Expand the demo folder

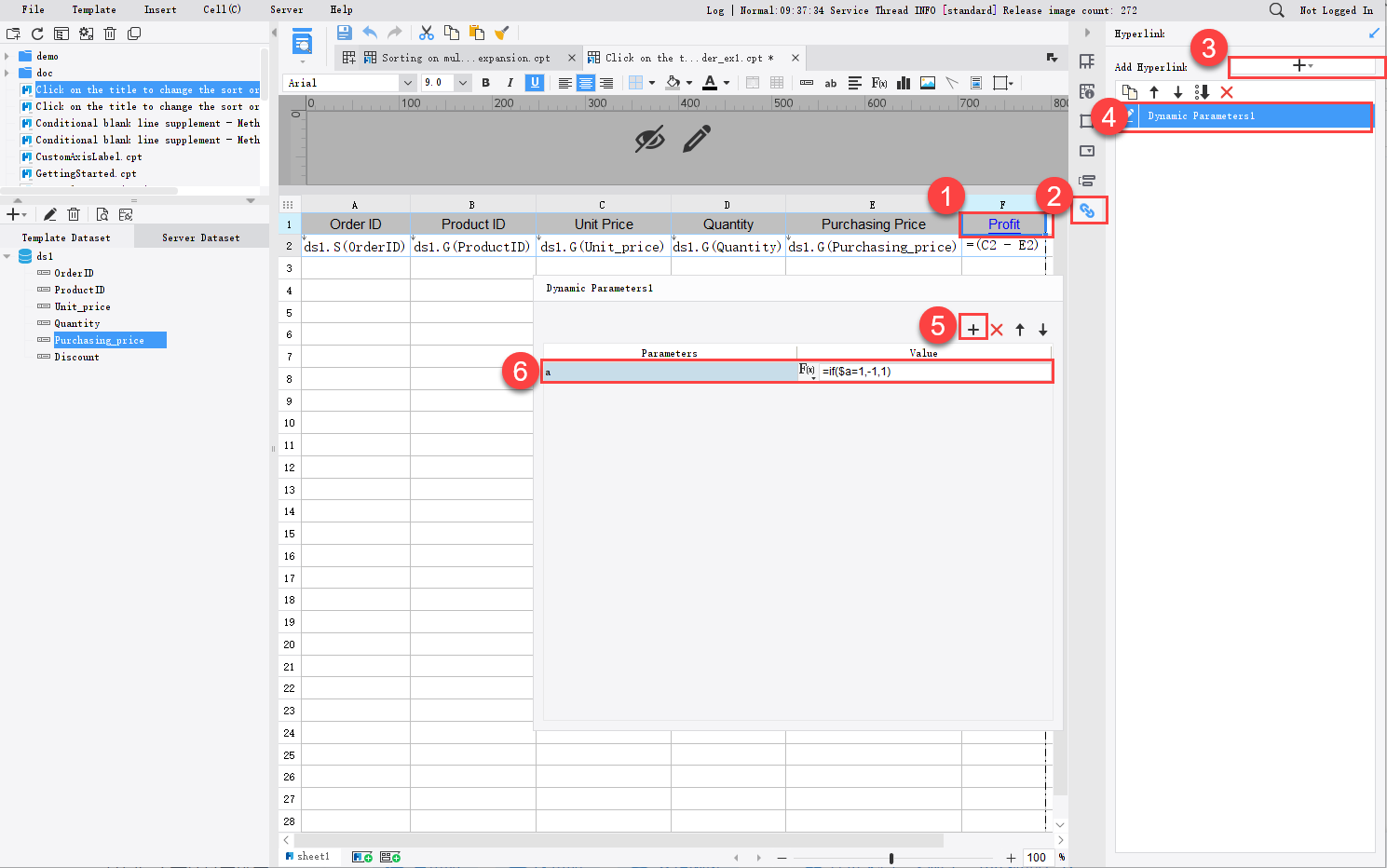7,56
